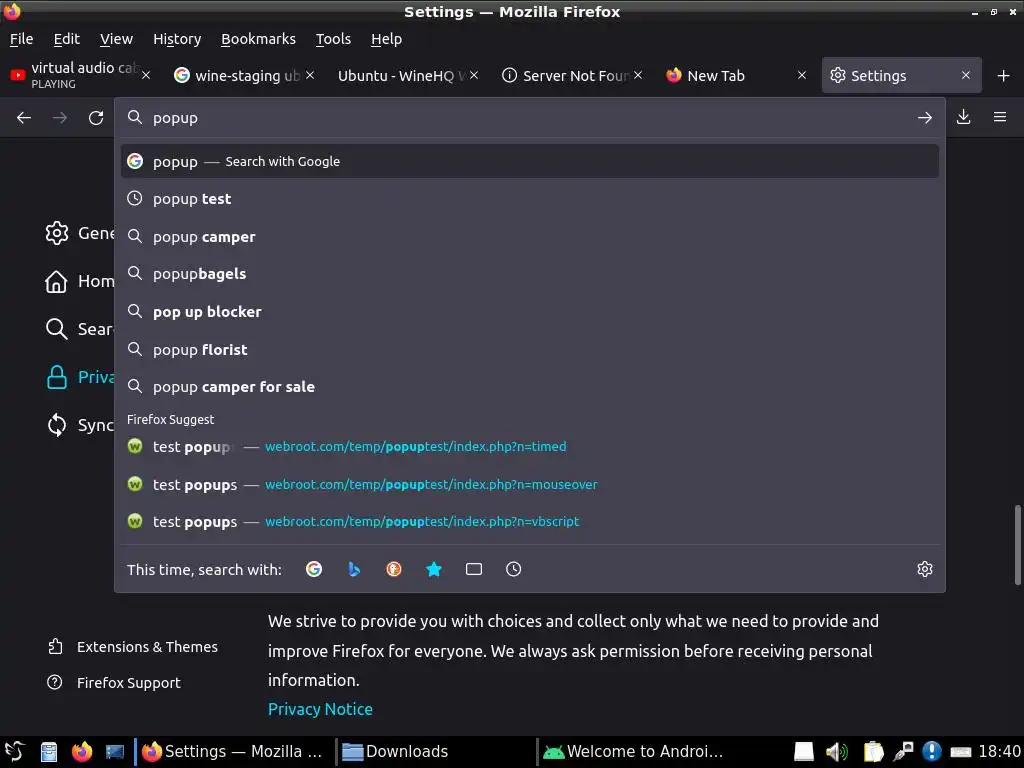Open the taskbar file manager icon
The image size is (1024, 768).
click(x=49, y=752)
